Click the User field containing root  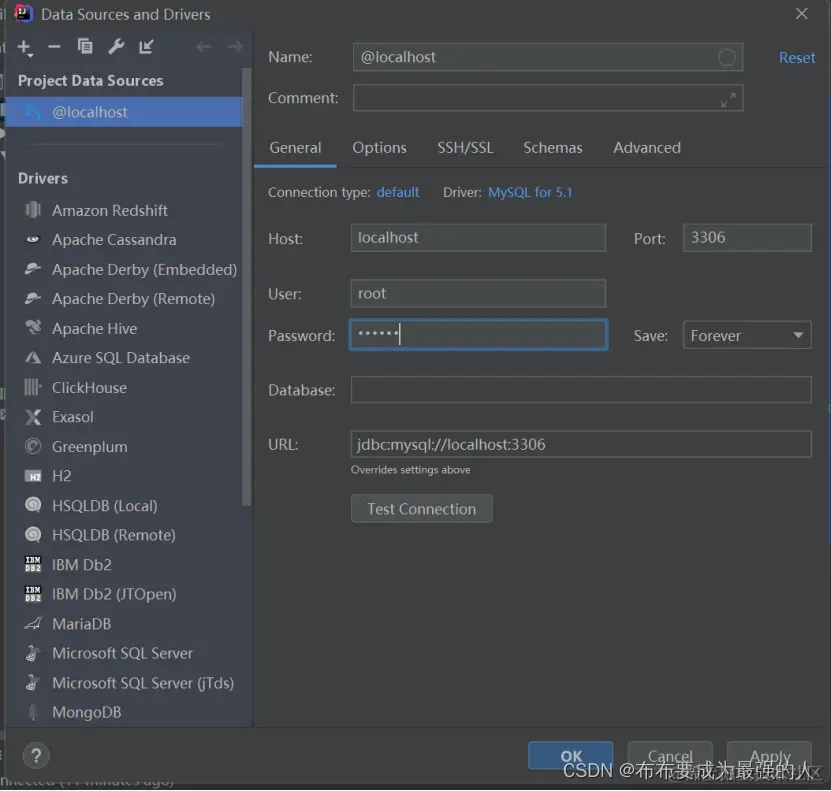(x=478, y=294)
